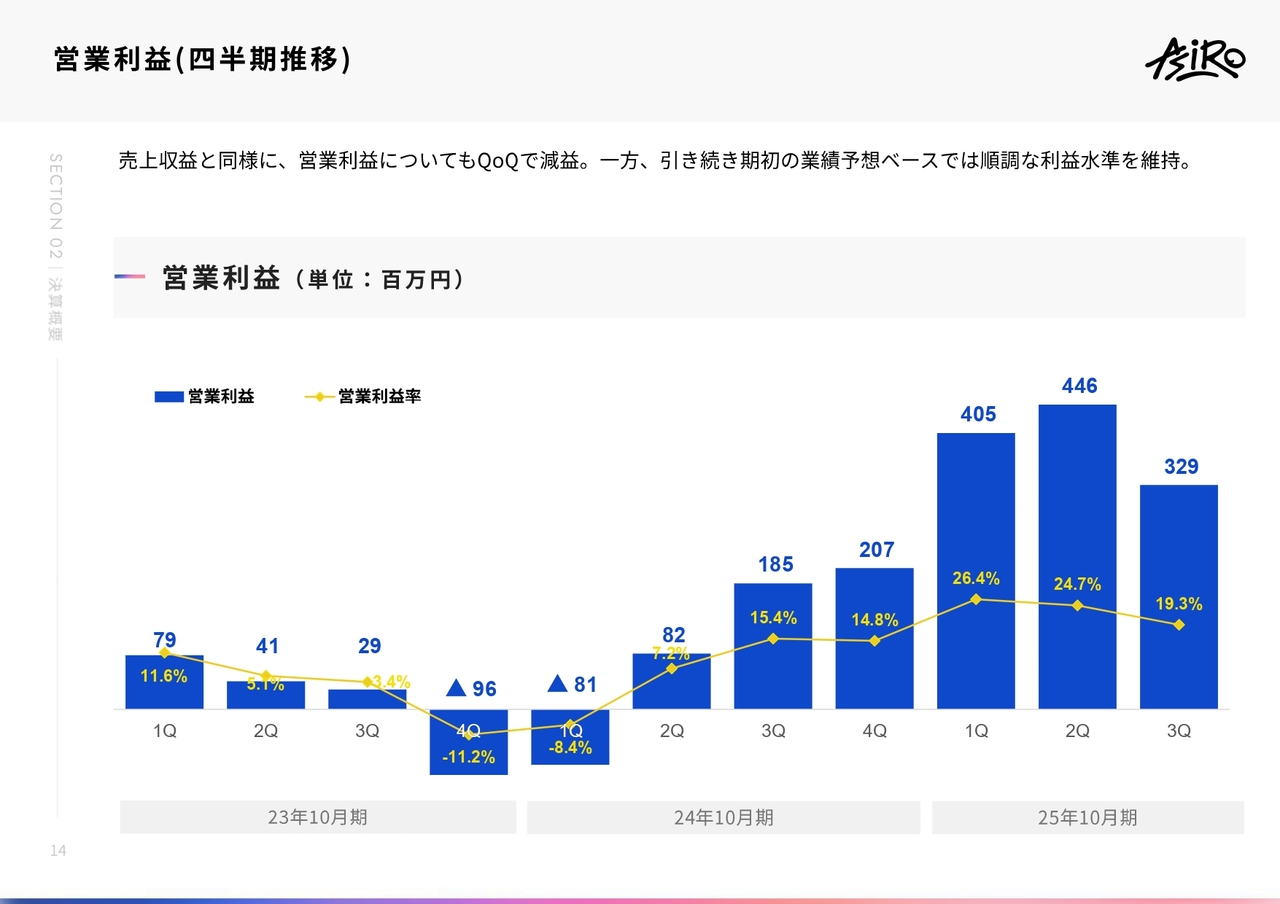Click the yellow diamond below the 26.4% label
This screenshot has width=1280, height=904.
coord(976,599)
